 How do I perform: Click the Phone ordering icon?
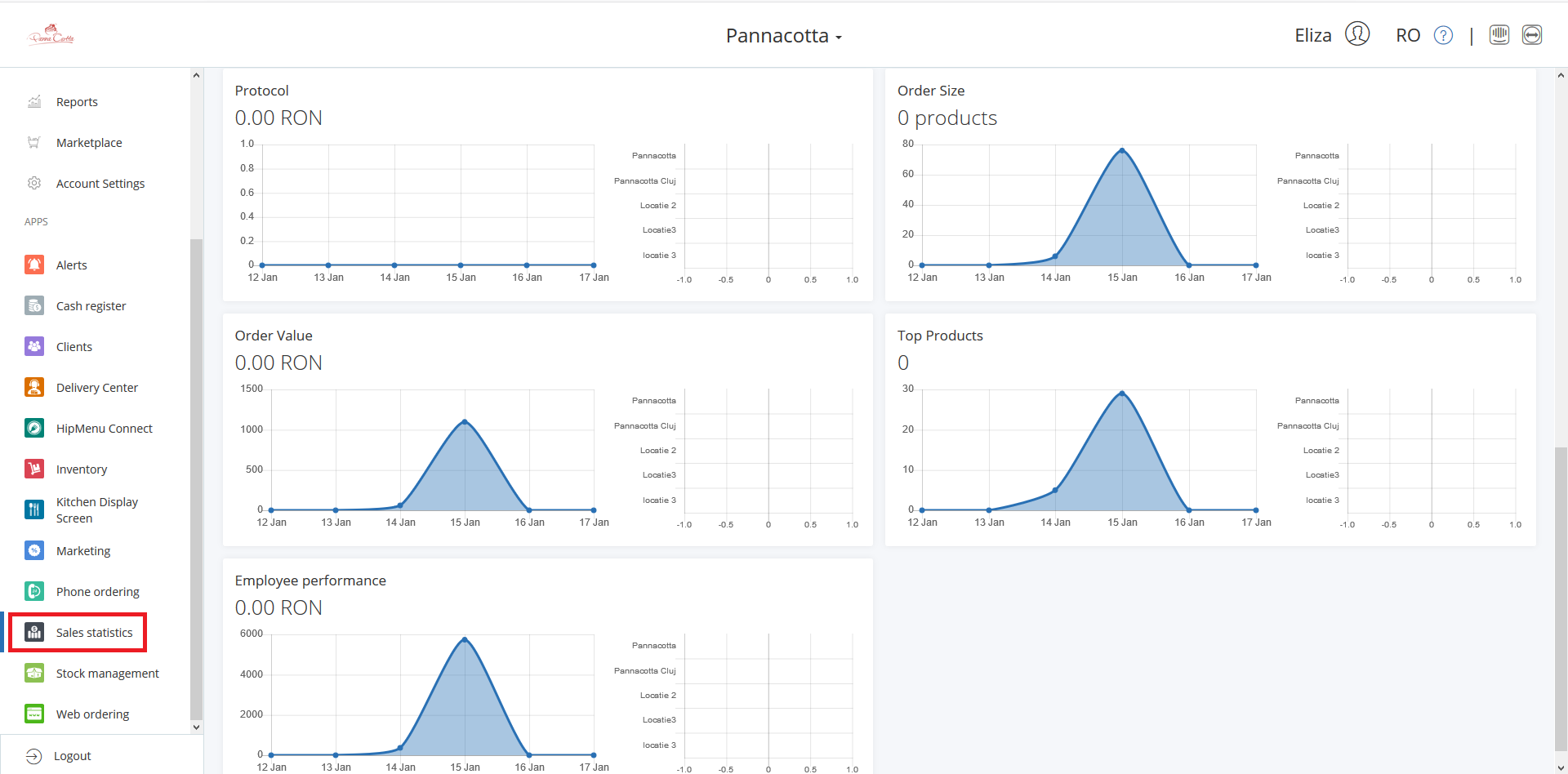point(34,591)
